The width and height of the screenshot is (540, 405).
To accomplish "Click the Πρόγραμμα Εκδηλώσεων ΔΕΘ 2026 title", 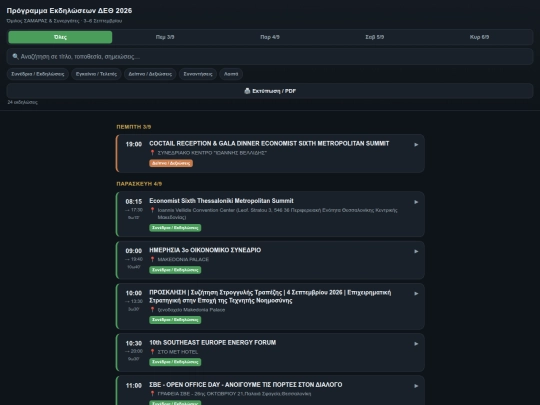I will (69, 11).
